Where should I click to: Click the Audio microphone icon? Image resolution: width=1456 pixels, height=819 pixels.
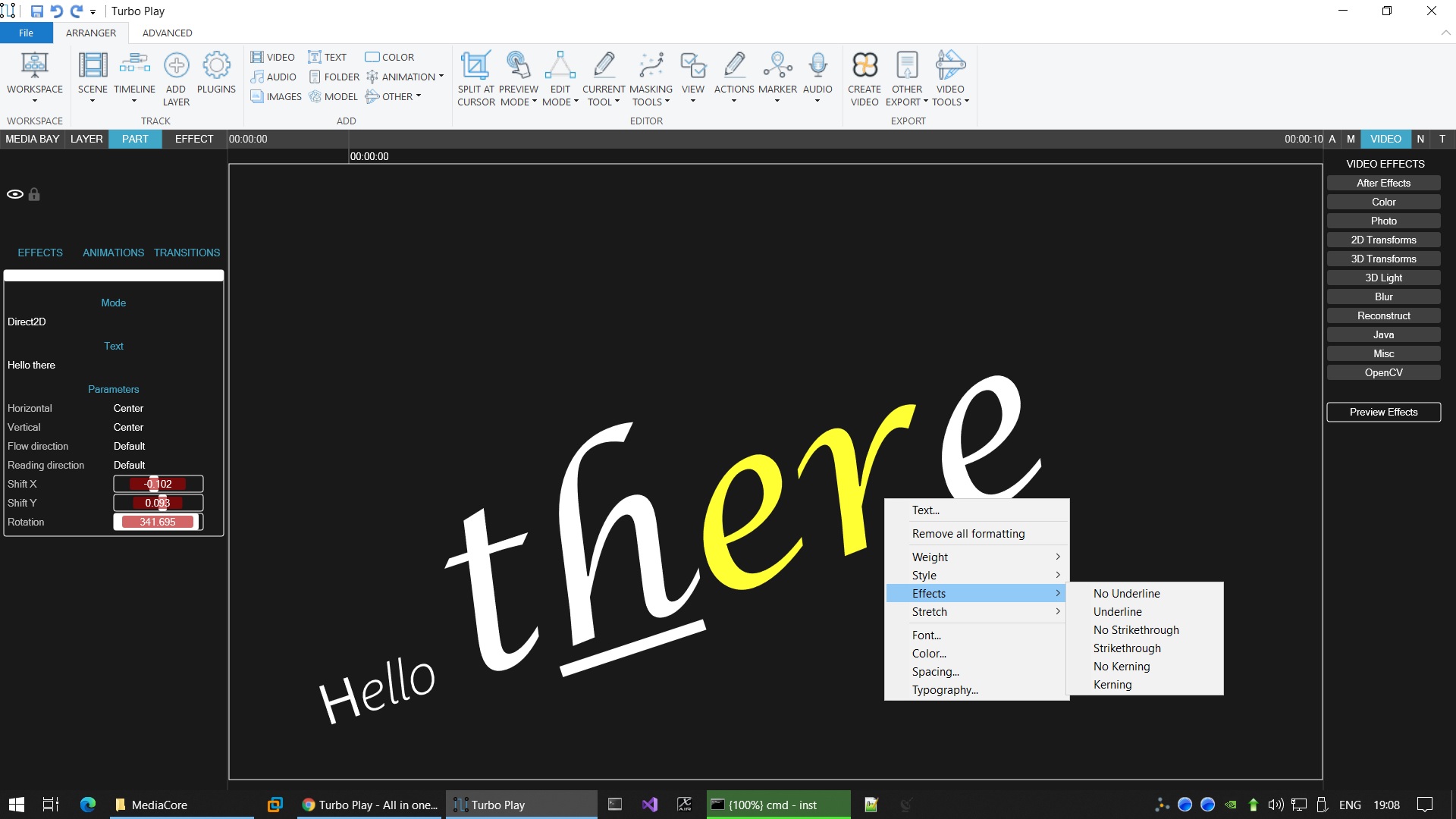coord(817,65)
